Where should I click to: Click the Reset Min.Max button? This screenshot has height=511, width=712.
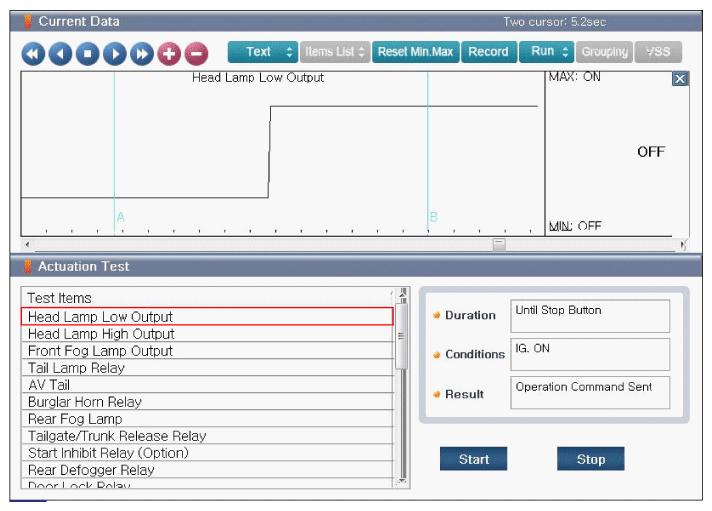(414, 52)
